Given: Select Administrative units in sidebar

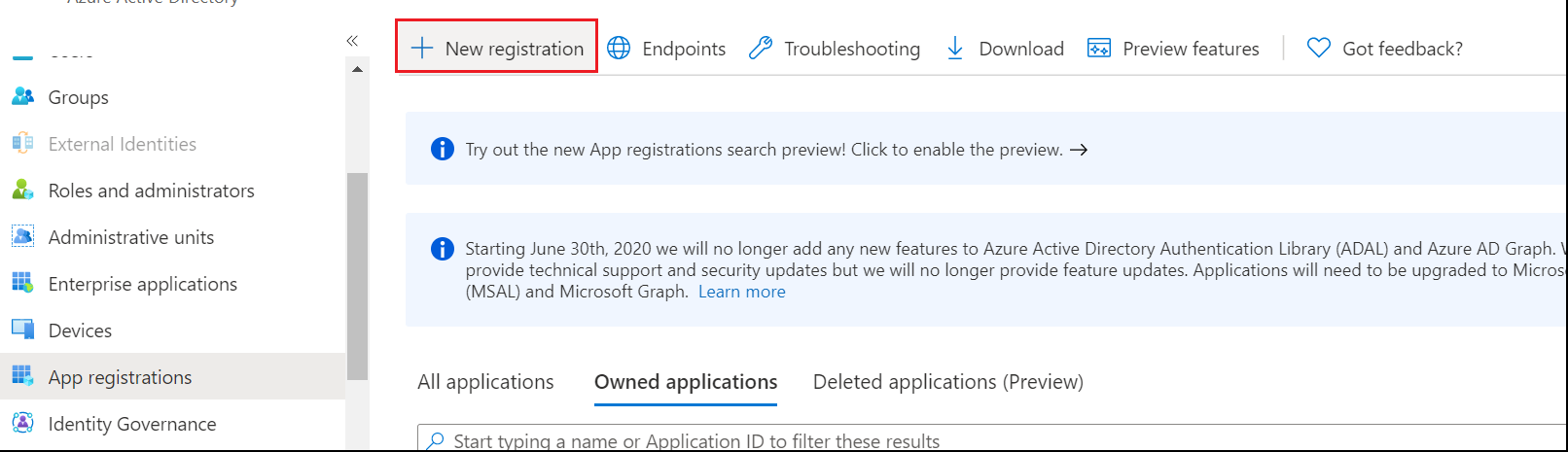Looking at the screenshot, I should tap(130, 237).
